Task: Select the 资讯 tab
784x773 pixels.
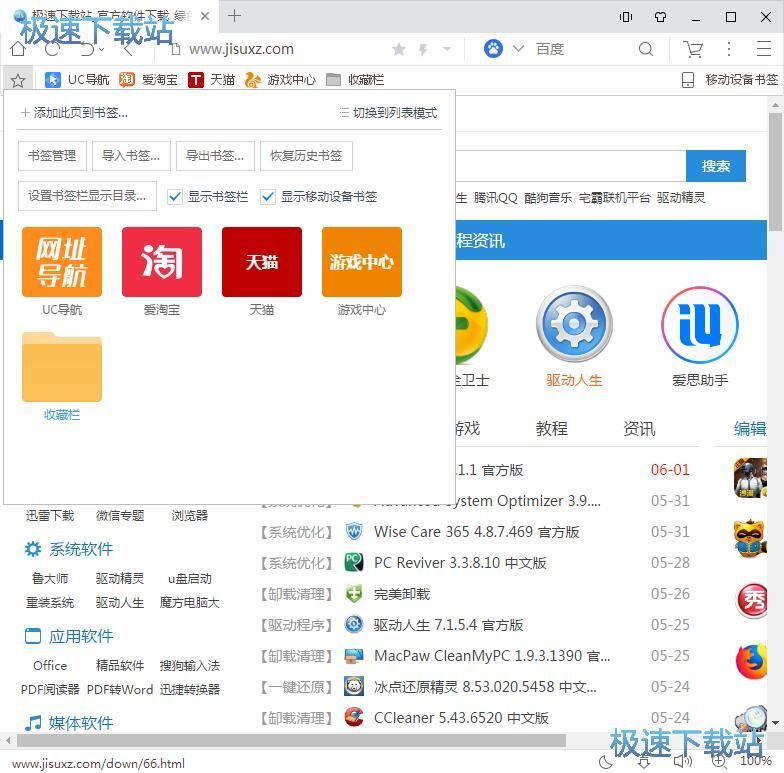Action: (639, 429)
